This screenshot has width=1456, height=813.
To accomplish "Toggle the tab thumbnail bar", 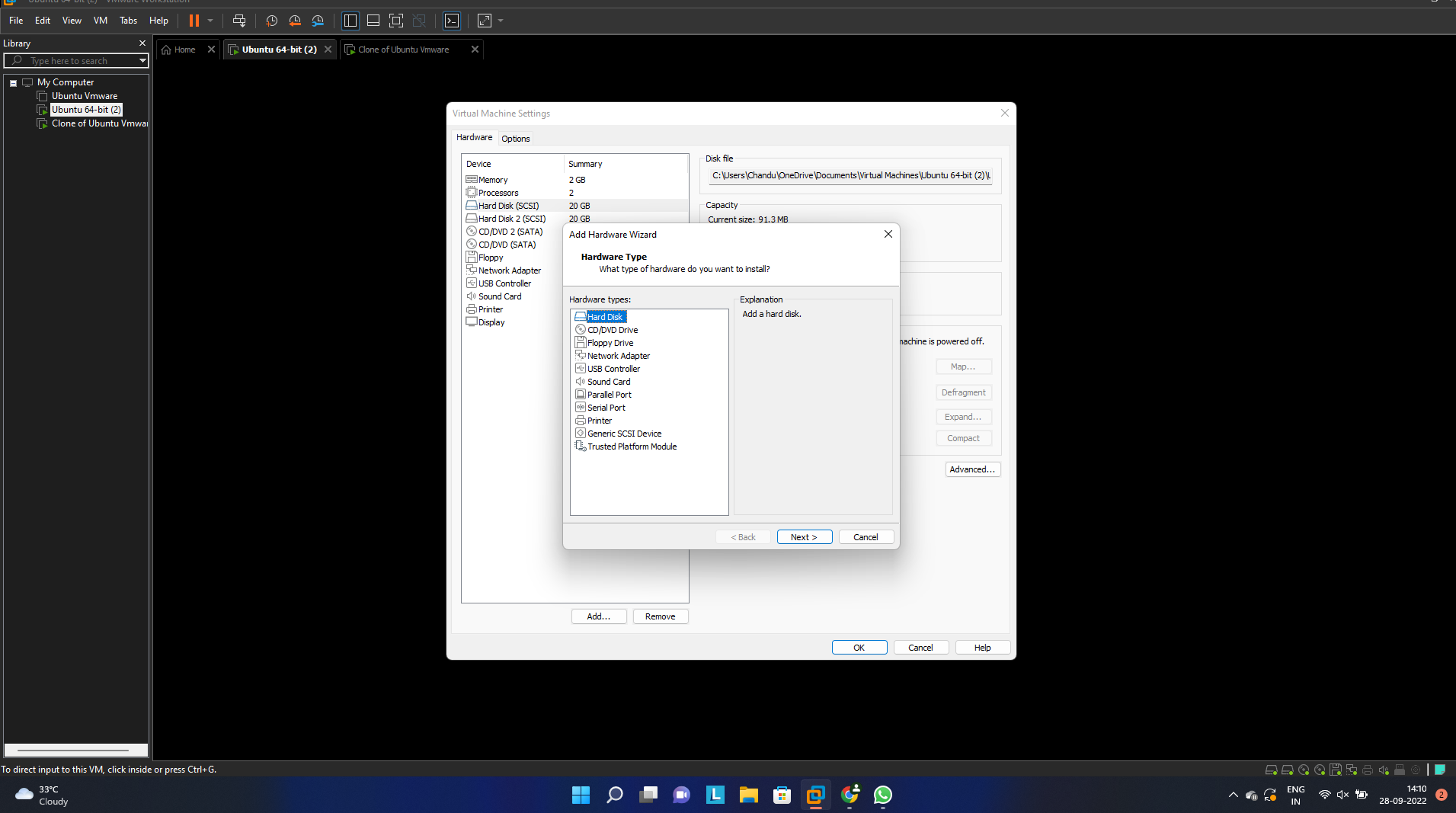I will coord(373,21).
